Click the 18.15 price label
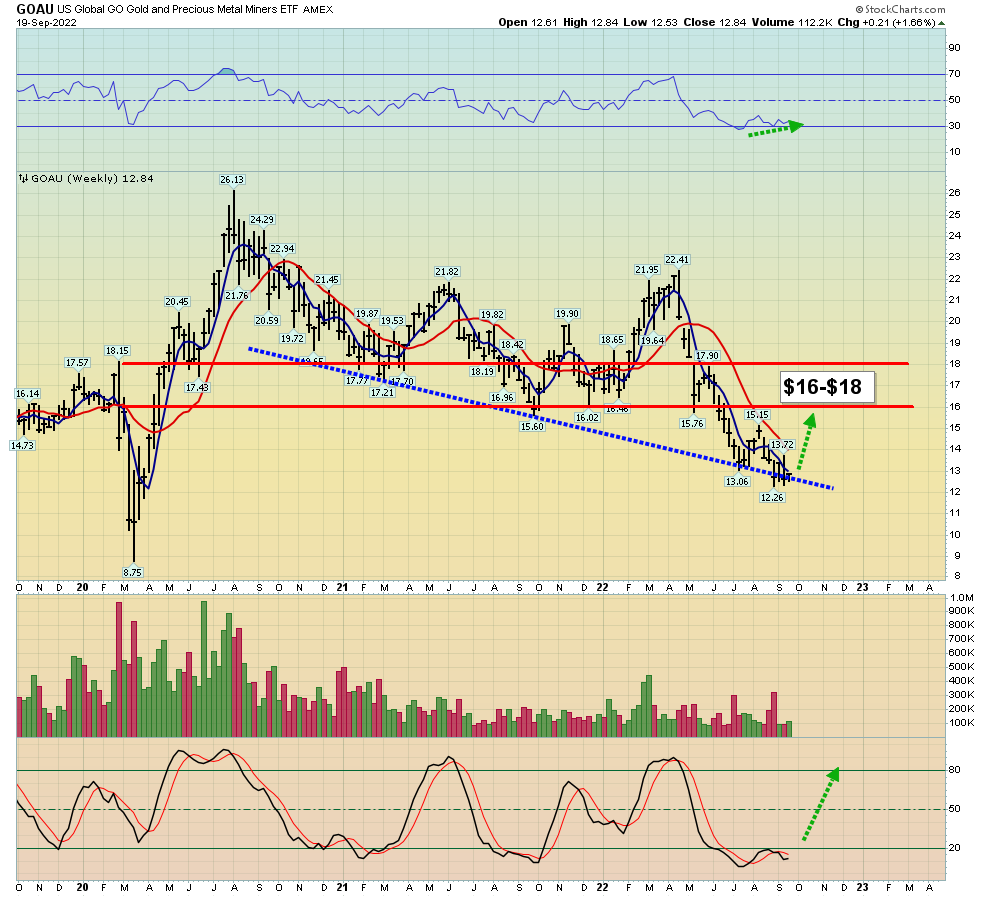The width and height of the screenshot is (990, 897). (x=117, y=350)
